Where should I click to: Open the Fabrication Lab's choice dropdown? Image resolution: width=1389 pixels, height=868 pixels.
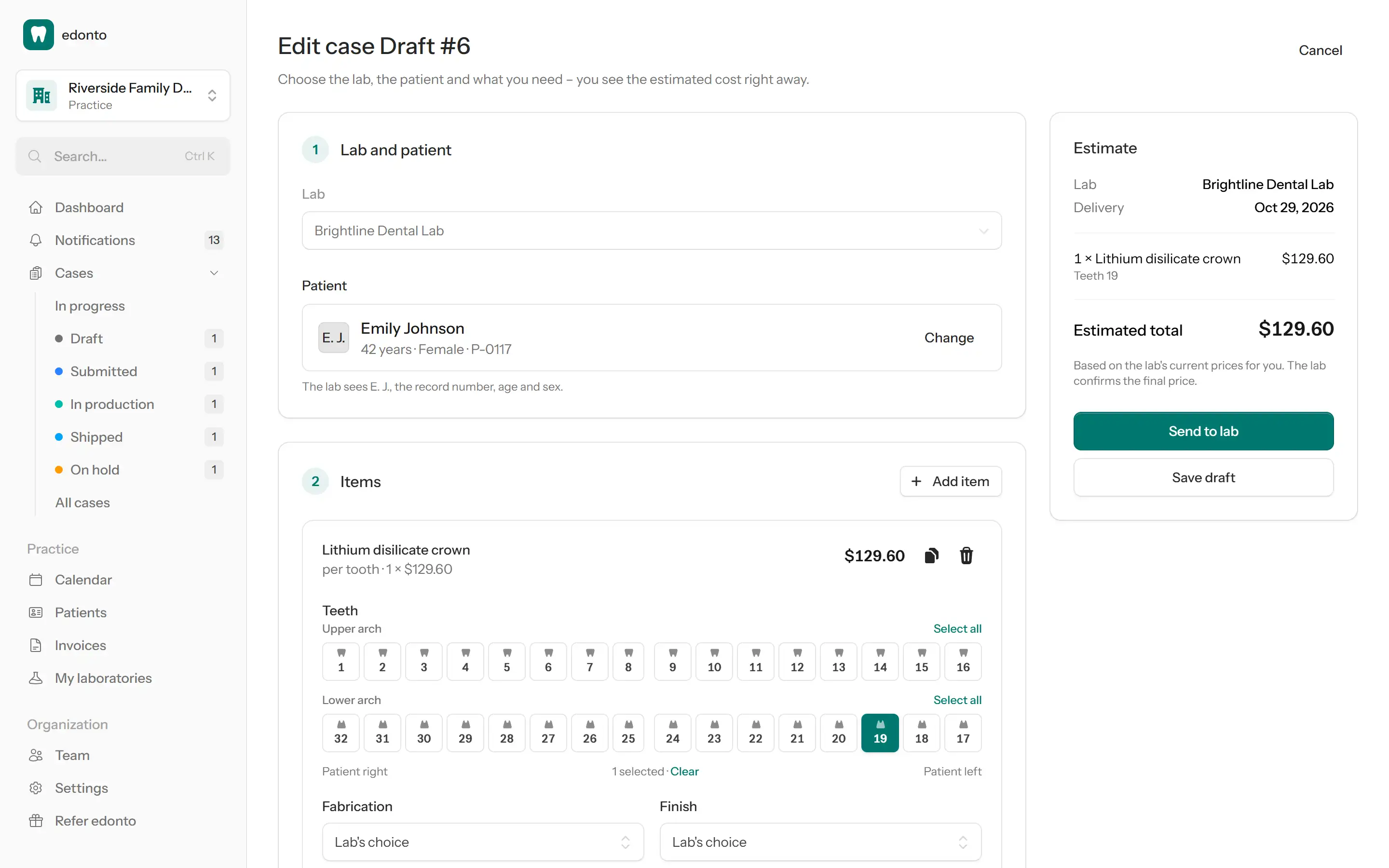click(483, 842)
